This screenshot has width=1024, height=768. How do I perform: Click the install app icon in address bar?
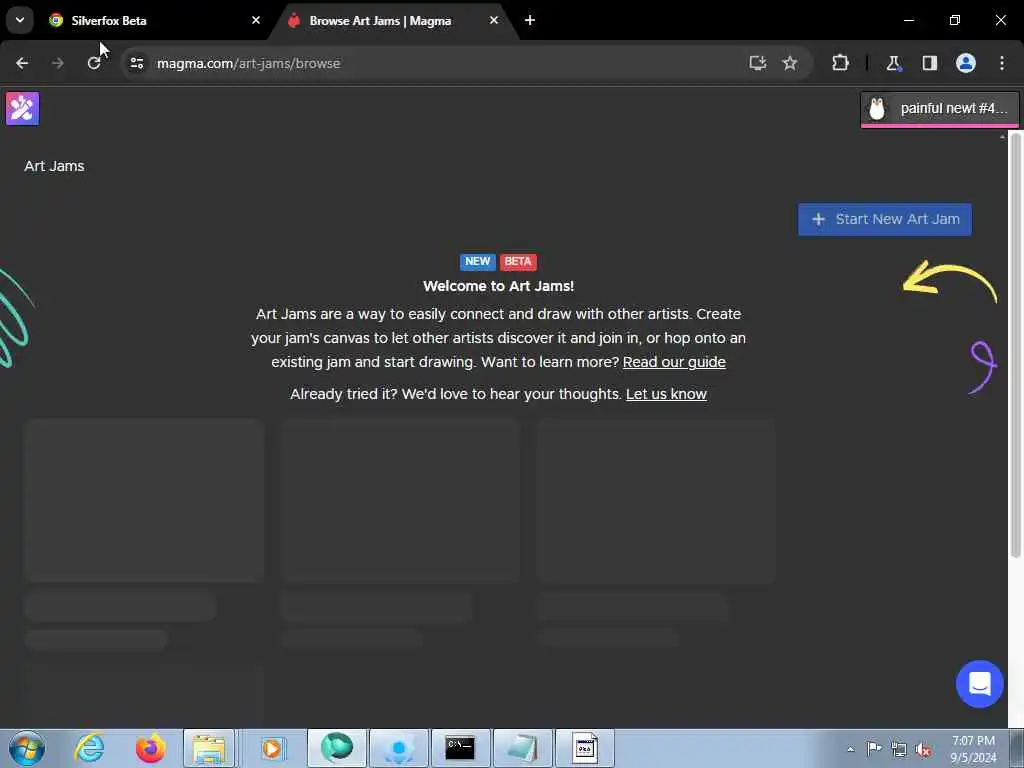point(757,63)
